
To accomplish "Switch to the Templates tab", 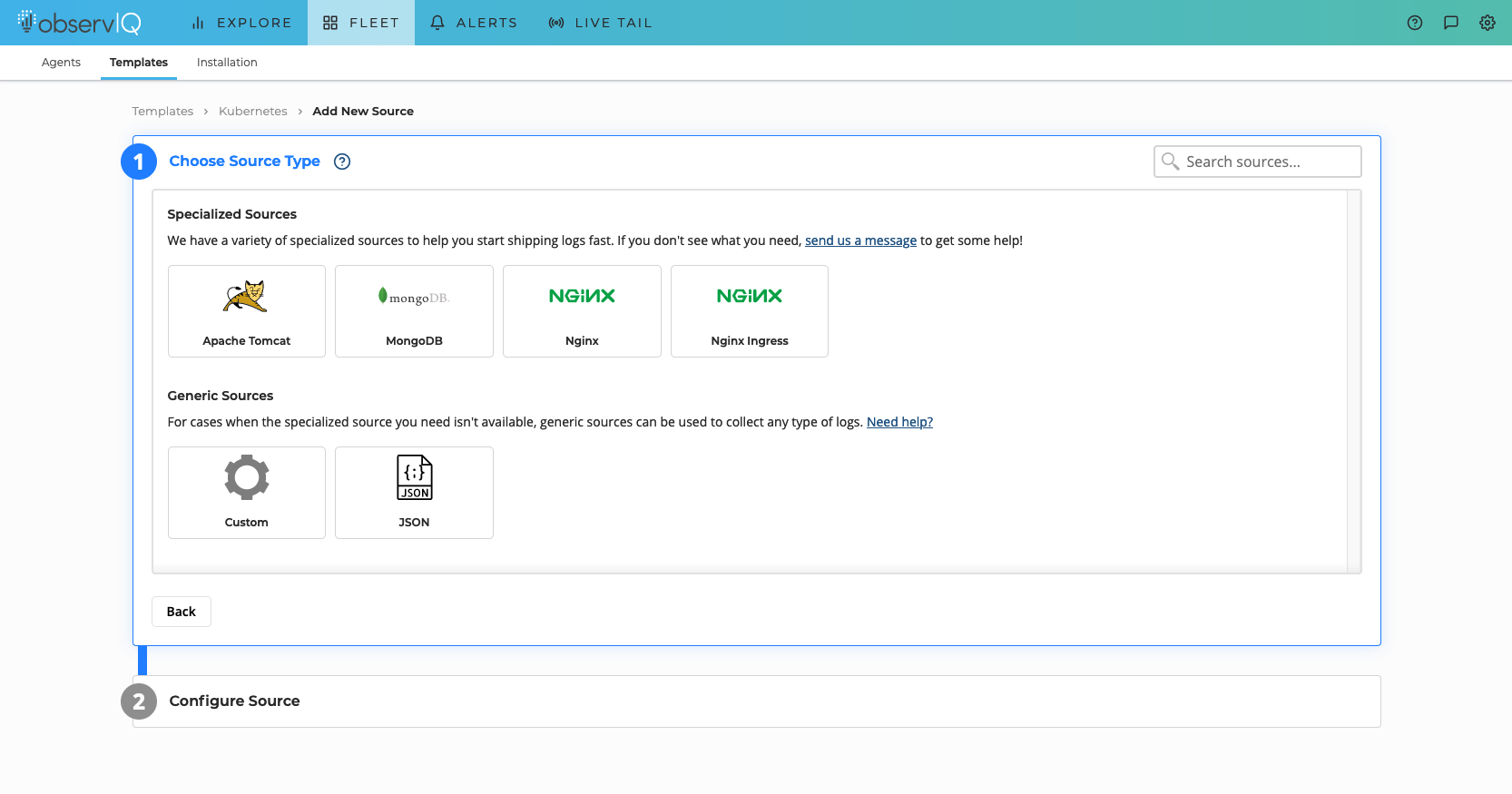I will [139, 63].
